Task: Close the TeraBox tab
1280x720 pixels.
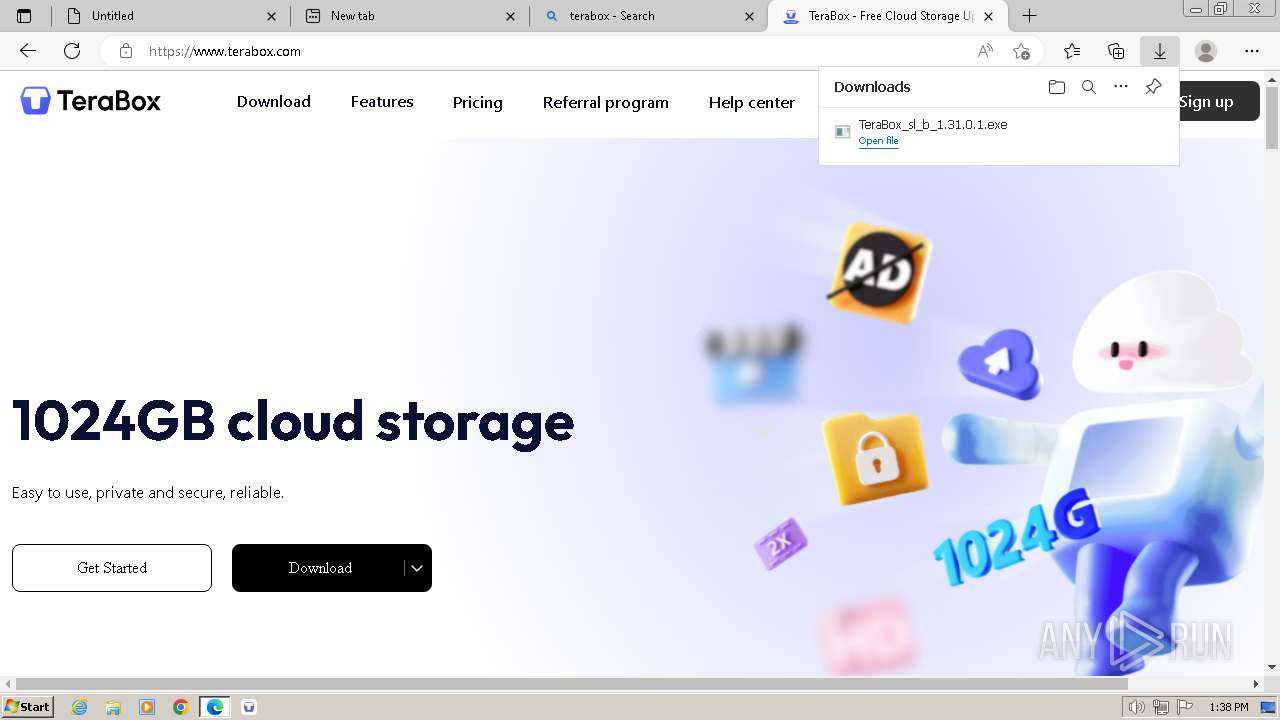Action: tap(989, 16)
